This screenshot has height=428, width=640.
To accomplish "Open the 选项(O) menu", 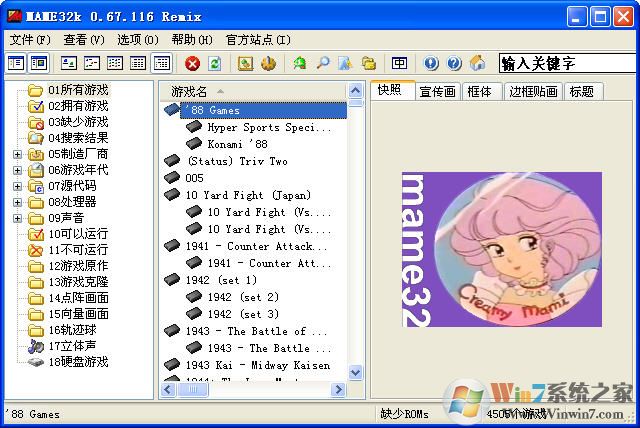I will point(138,40).
